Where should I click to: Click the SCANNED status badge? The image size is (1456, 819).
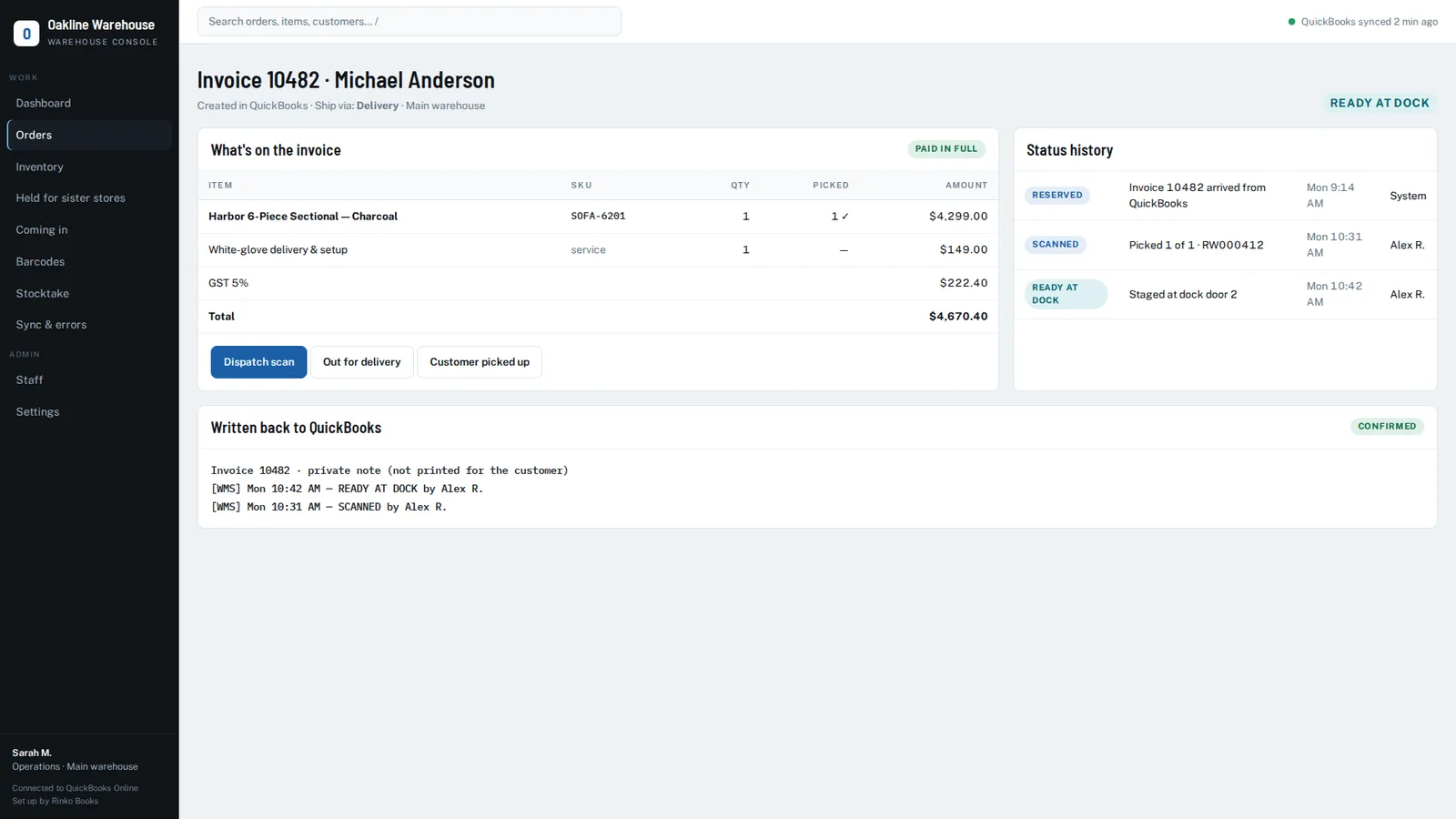1056,244
